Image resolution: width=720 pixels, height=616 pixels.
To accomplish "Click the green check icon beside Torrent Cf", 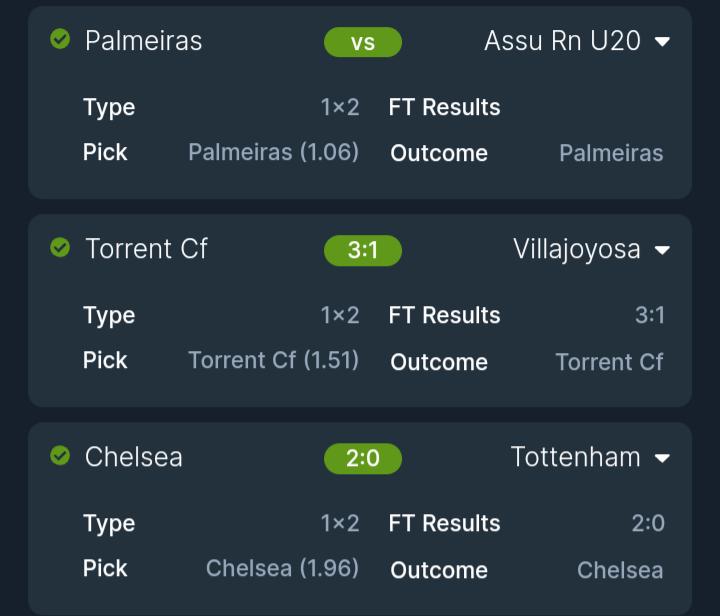I will coord(60,247).
